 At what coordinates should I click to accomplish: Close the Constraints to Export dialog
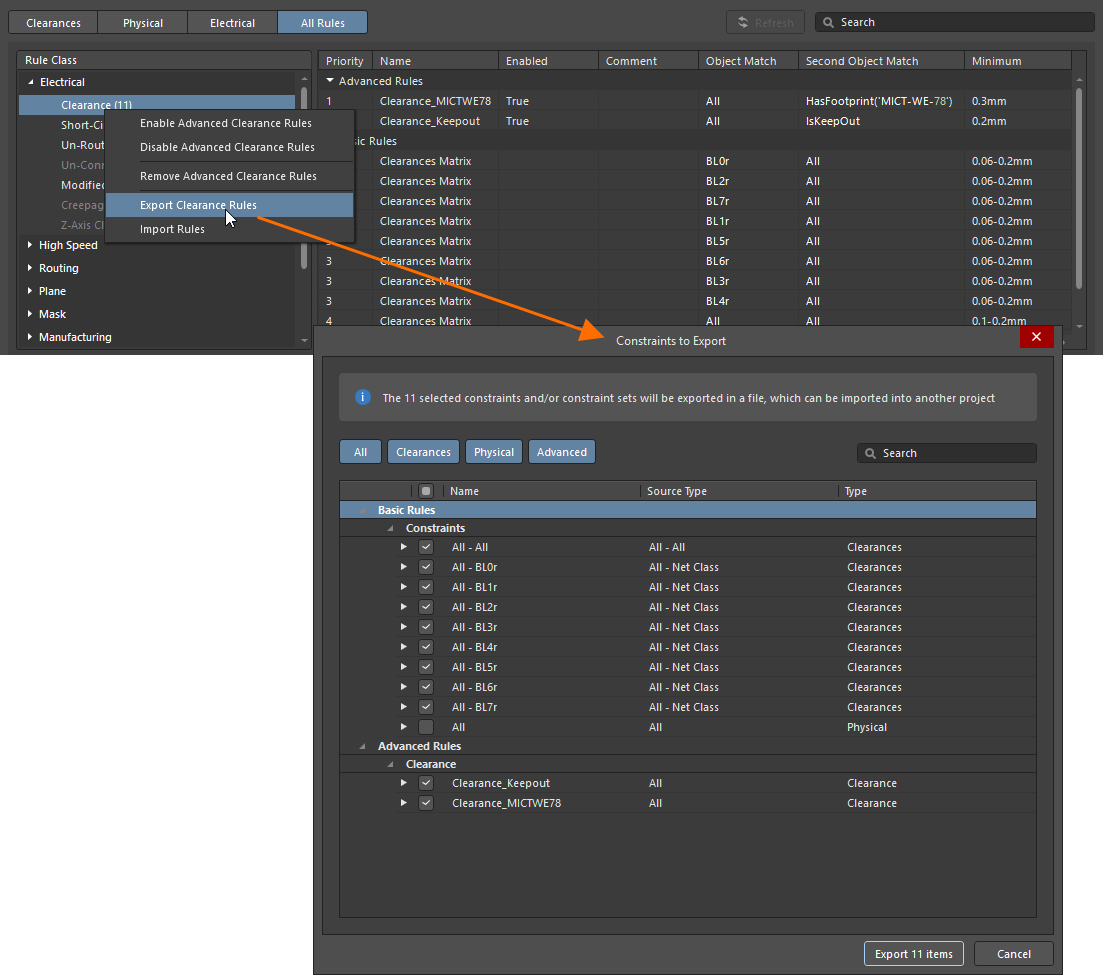1036,337
